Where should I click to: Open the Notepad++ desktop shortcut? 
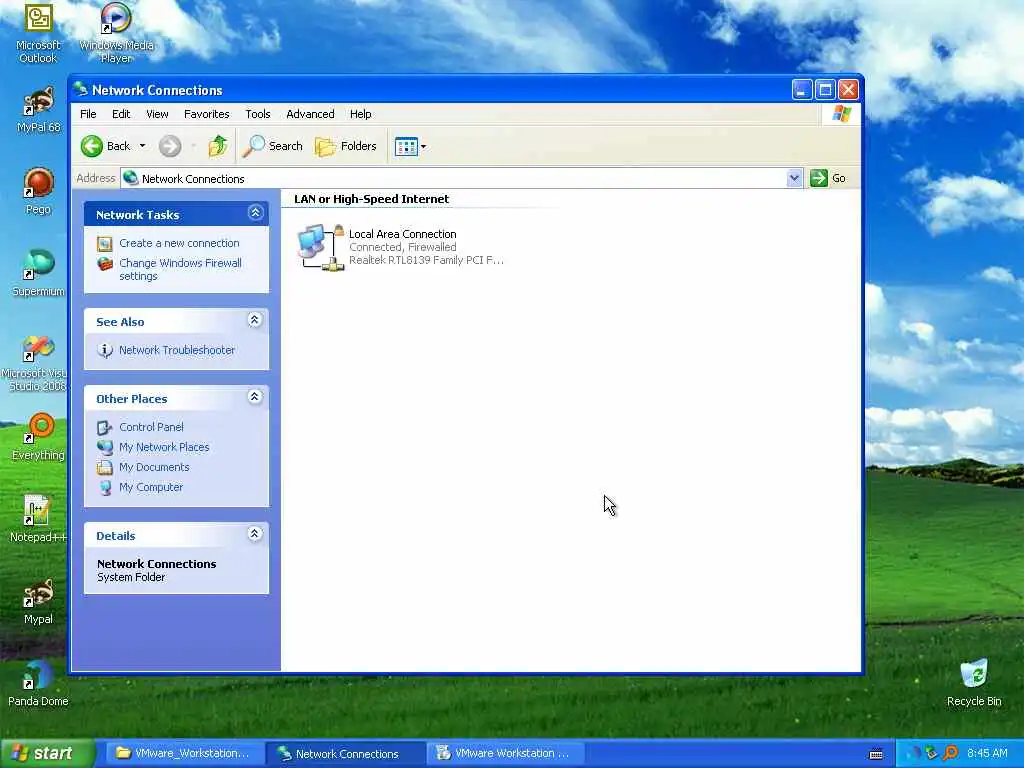point(39,520)
